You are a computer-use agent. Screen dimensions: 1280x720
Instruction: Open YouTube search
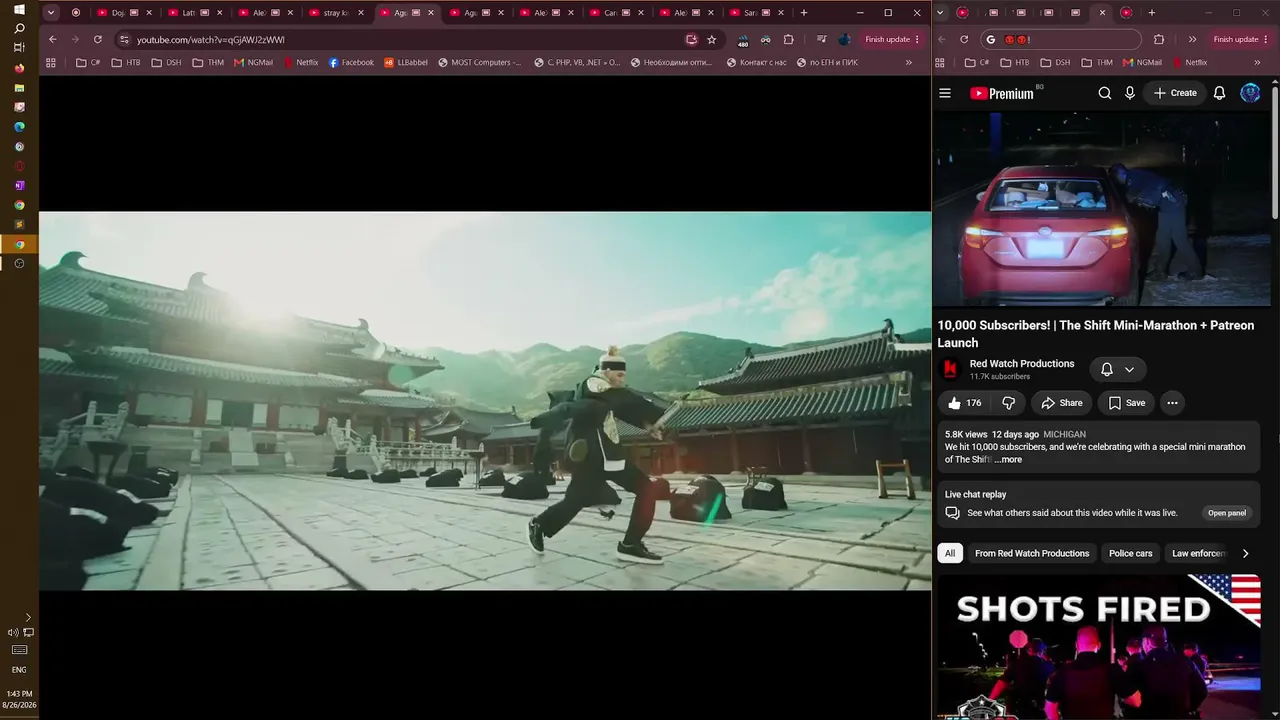point(1105,93)
